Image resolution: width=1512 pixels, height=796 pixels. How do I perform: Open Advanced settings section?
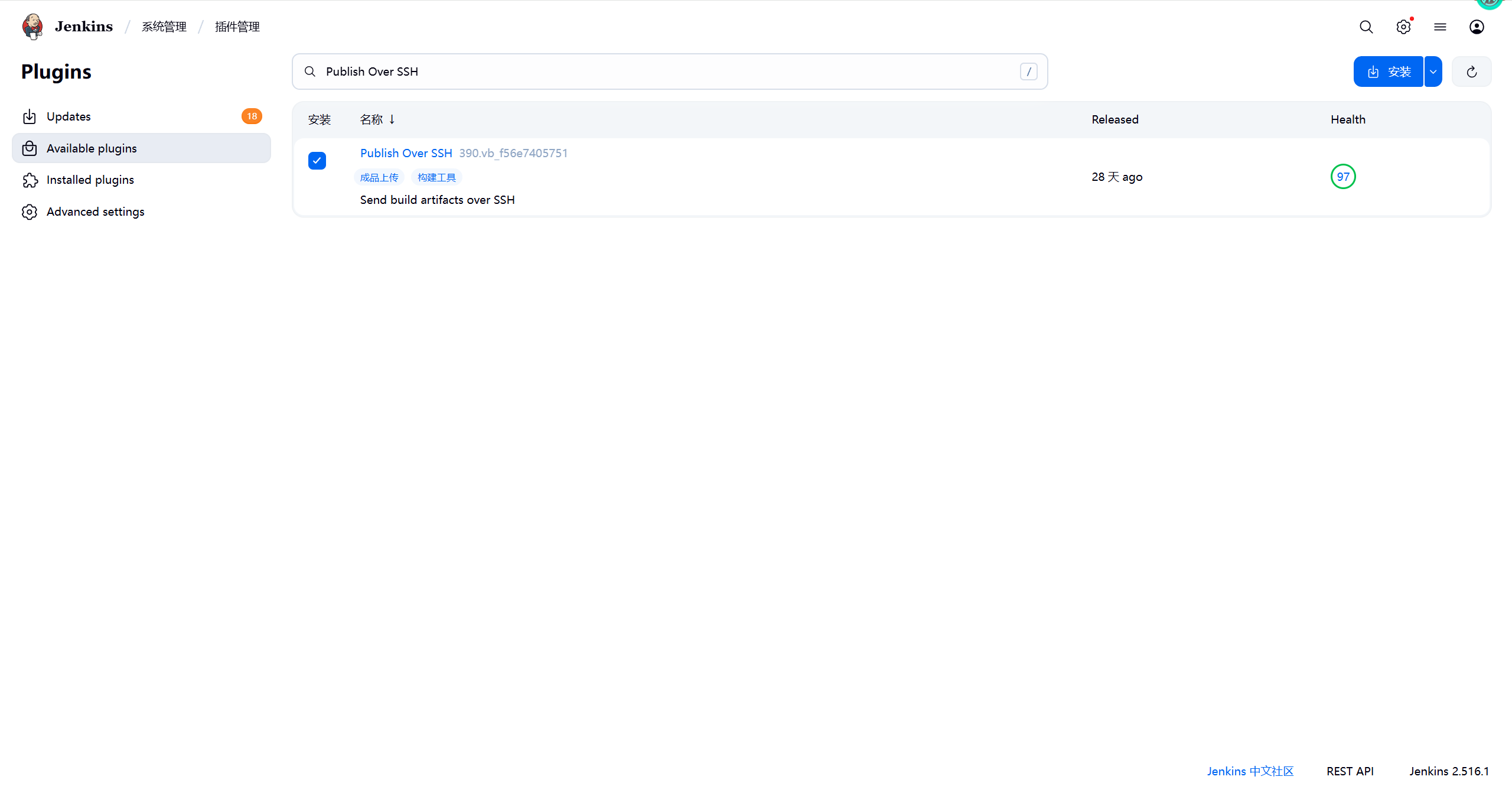(141, 212)
